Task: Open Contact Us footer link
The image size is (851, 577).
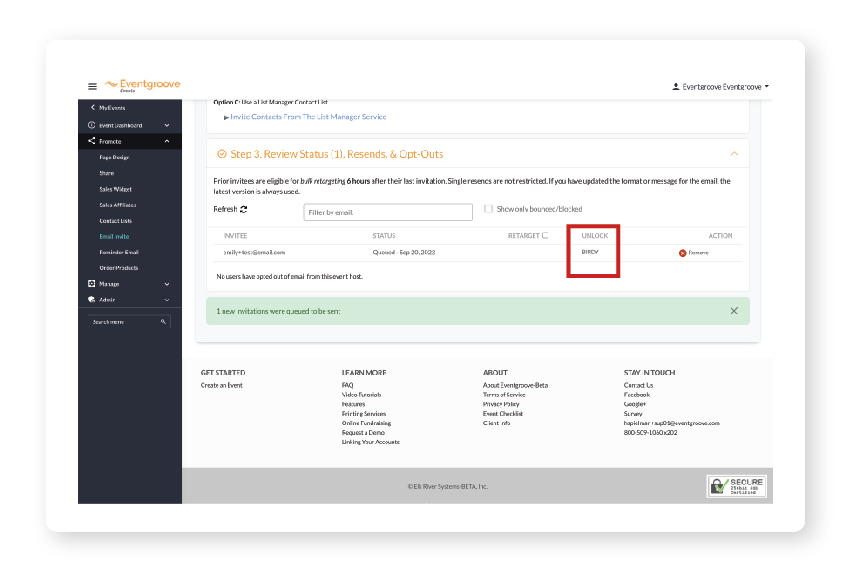Action: point(638,385)
